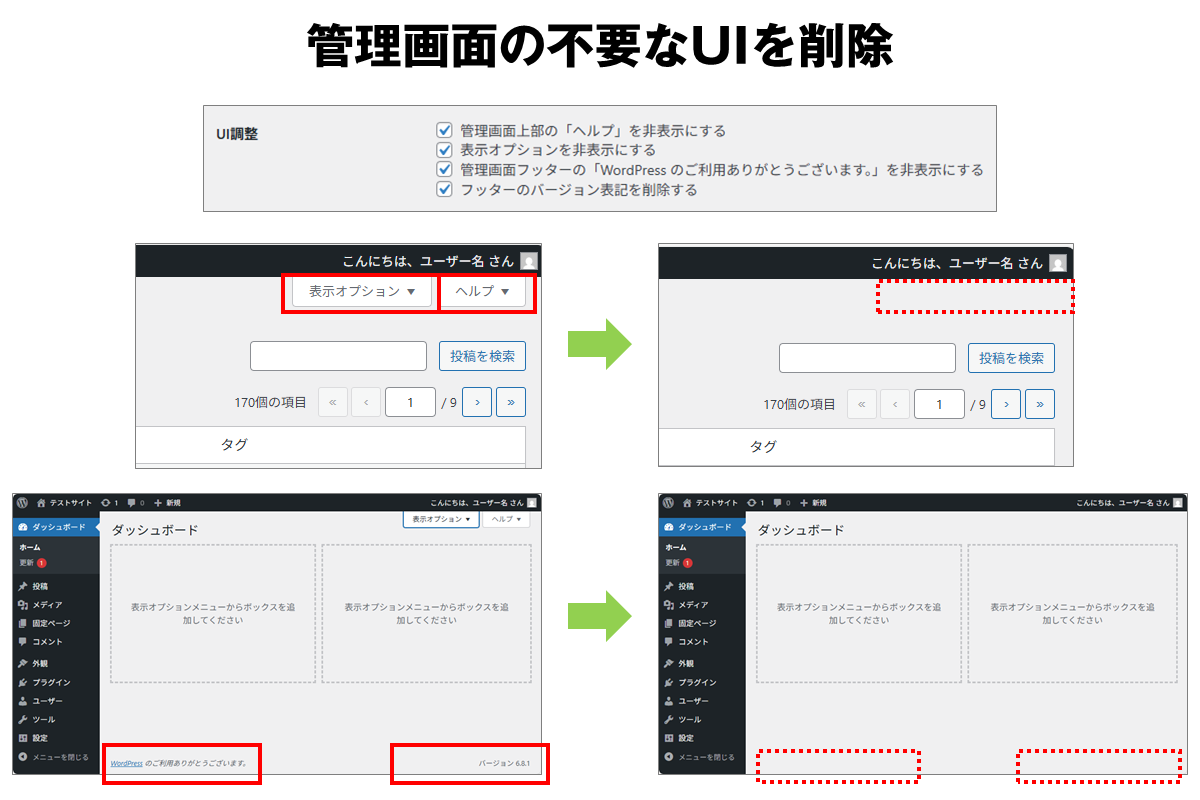Expand the small ヘルプ dropdown in the left dashboard screenshot
Image resolution: width=1200 pixels, height=800 pixels.
click(x=506, y=519)
